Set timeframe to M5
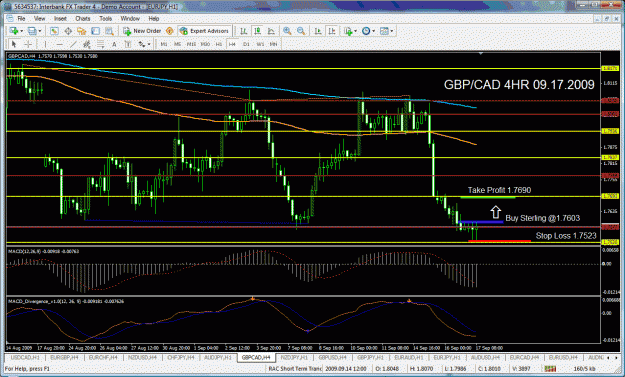This screenshot has height=377, width=625. (x=177, y=44)
